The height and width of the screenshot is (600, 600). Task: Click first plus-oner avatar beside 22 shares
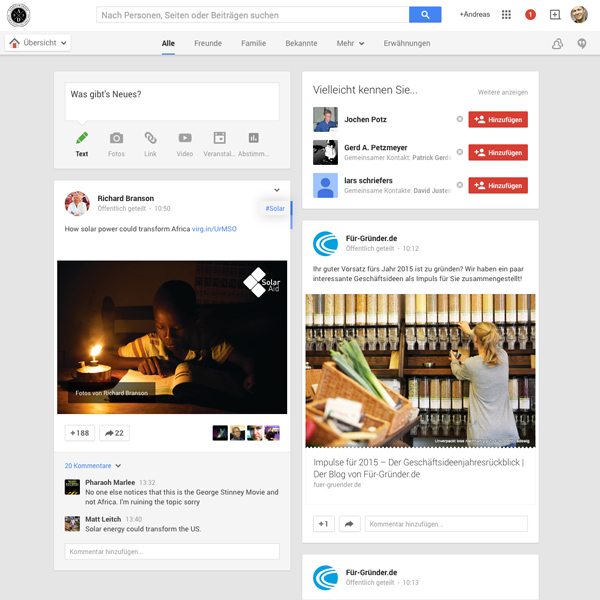pyautogui.click(x=220, y=433)
